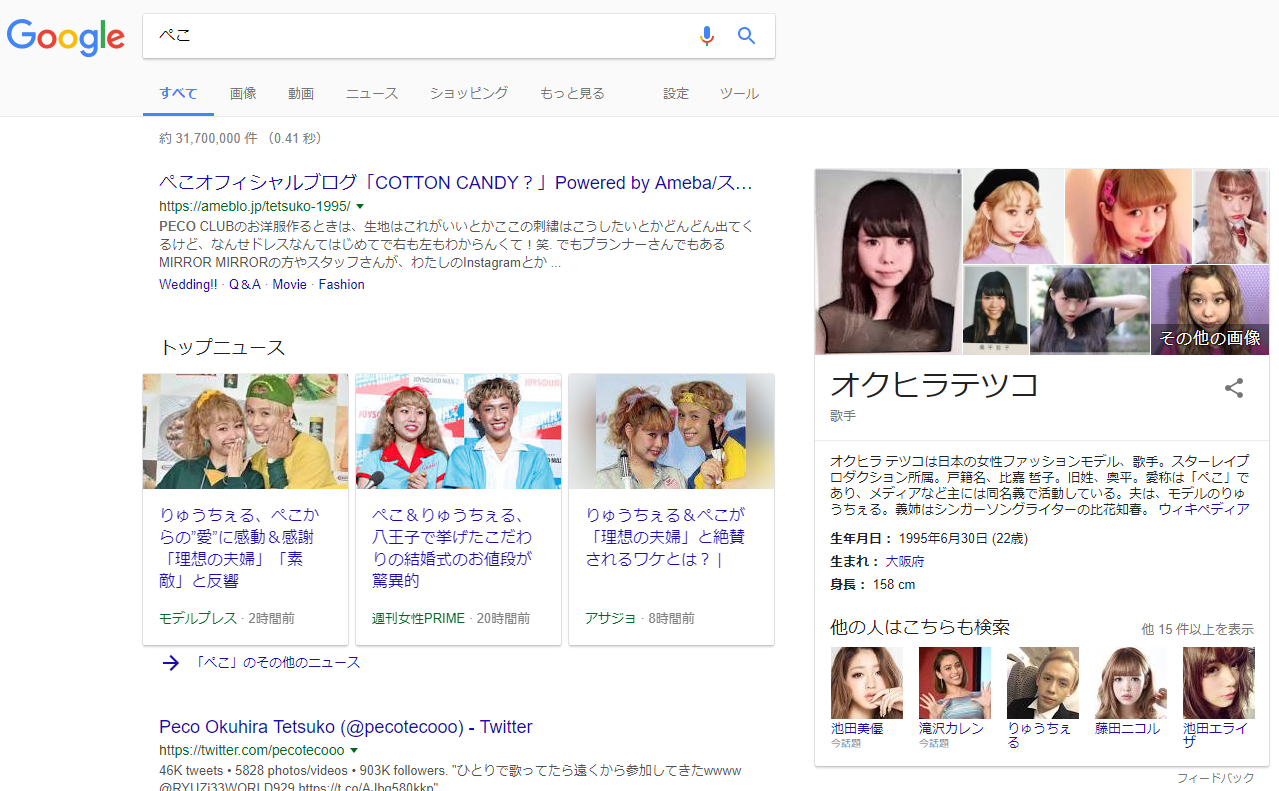Click the フィードバック link

[1215, 778]
